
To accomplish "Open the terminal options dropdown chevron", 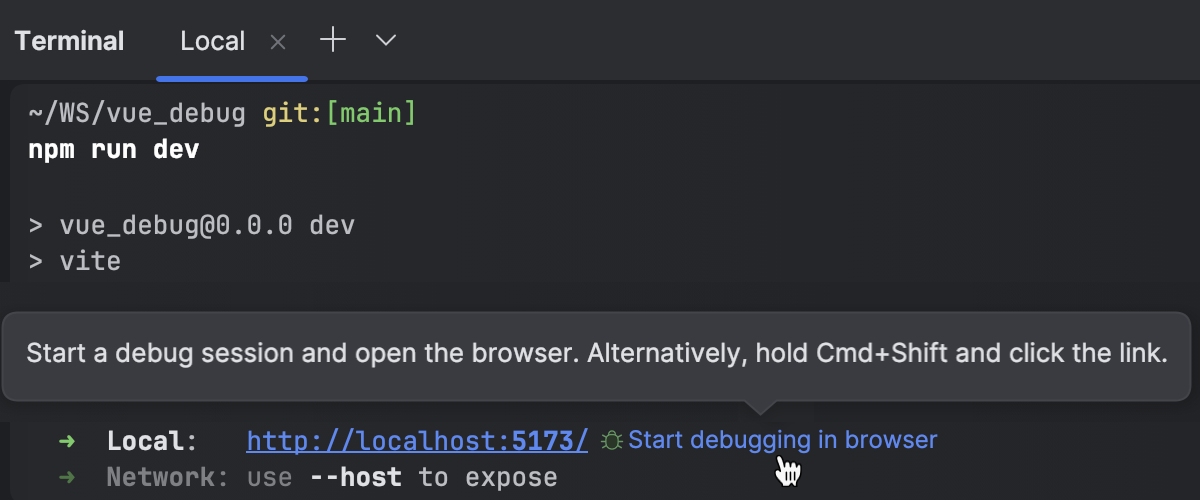I will 385,41.
